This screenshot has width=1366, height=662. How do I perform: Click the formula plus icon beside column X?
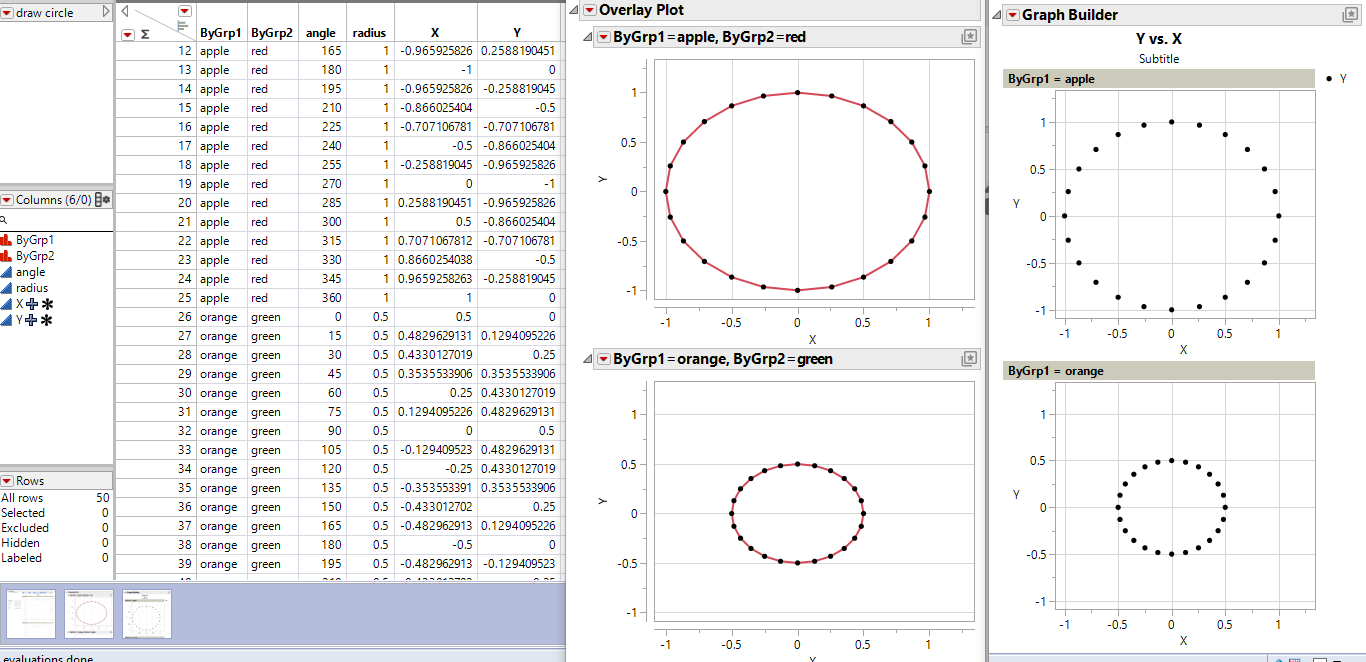tap(30, 302)
